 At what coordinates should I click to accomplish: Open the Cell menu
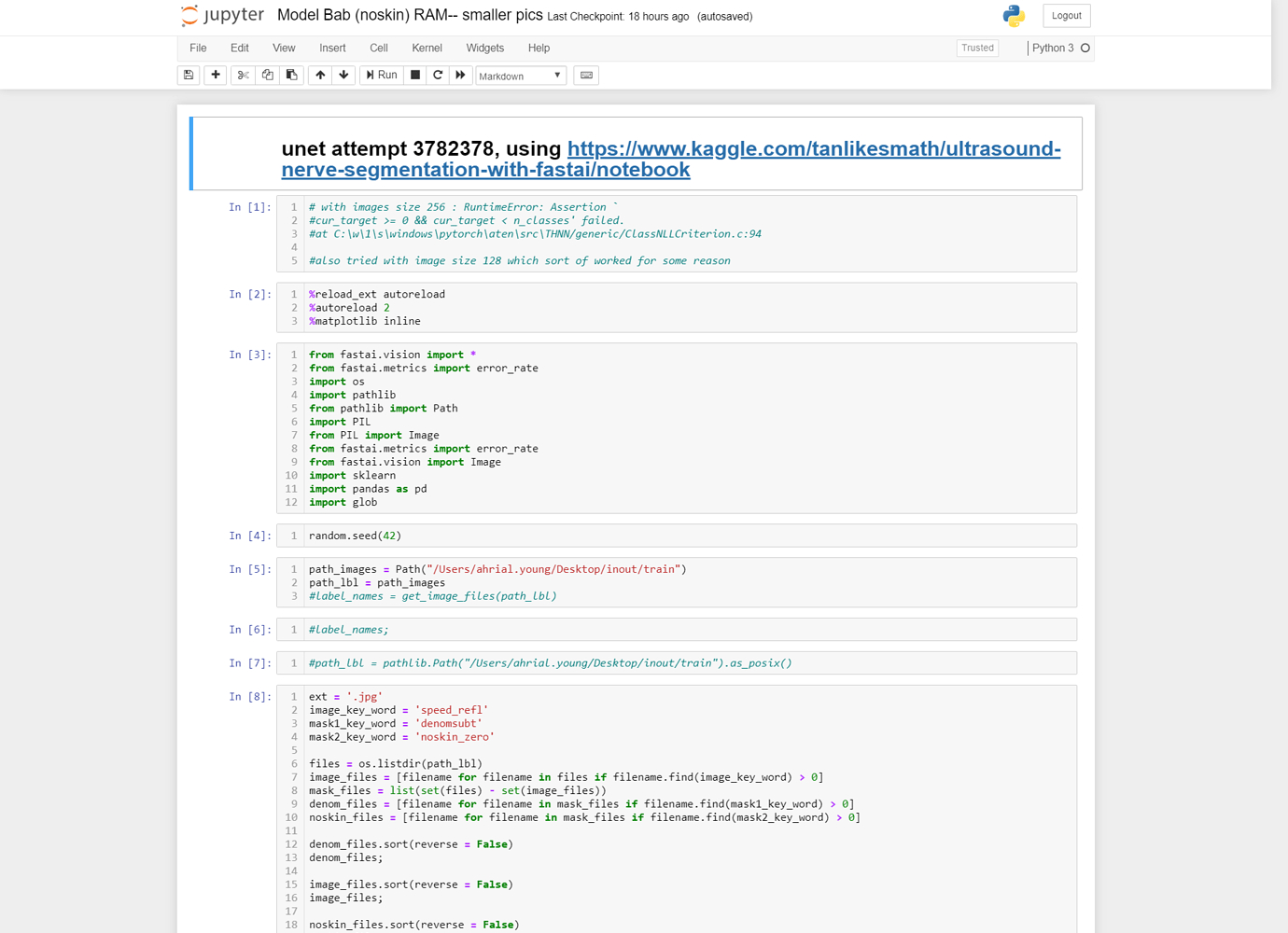click(378, 48)
